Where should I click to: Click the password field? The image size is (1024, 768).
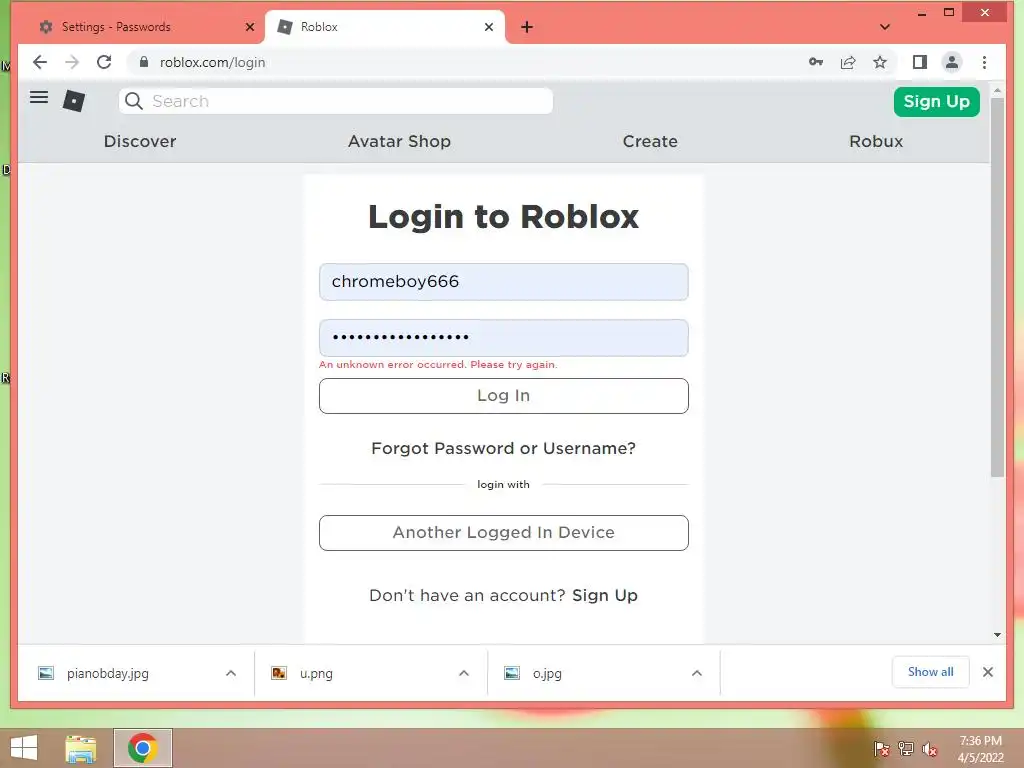pyautogui.click(x=504, y=338)
